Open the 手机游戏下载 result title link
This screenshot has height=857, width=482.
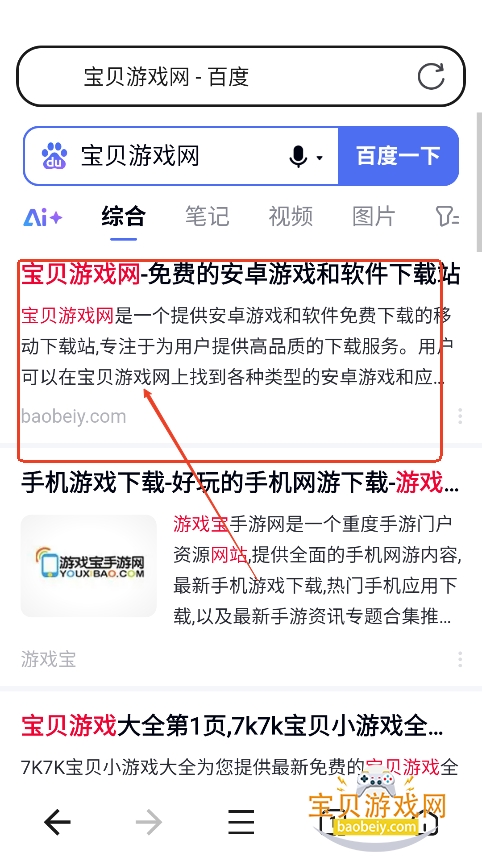click(240, 484)
